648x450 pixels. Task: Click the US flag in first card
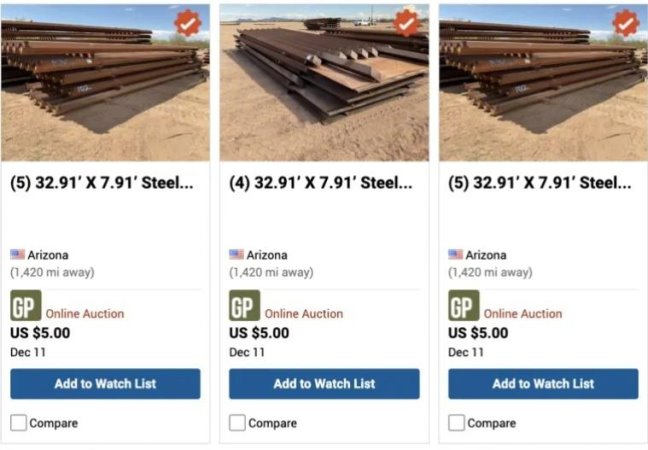pos(17,255)
